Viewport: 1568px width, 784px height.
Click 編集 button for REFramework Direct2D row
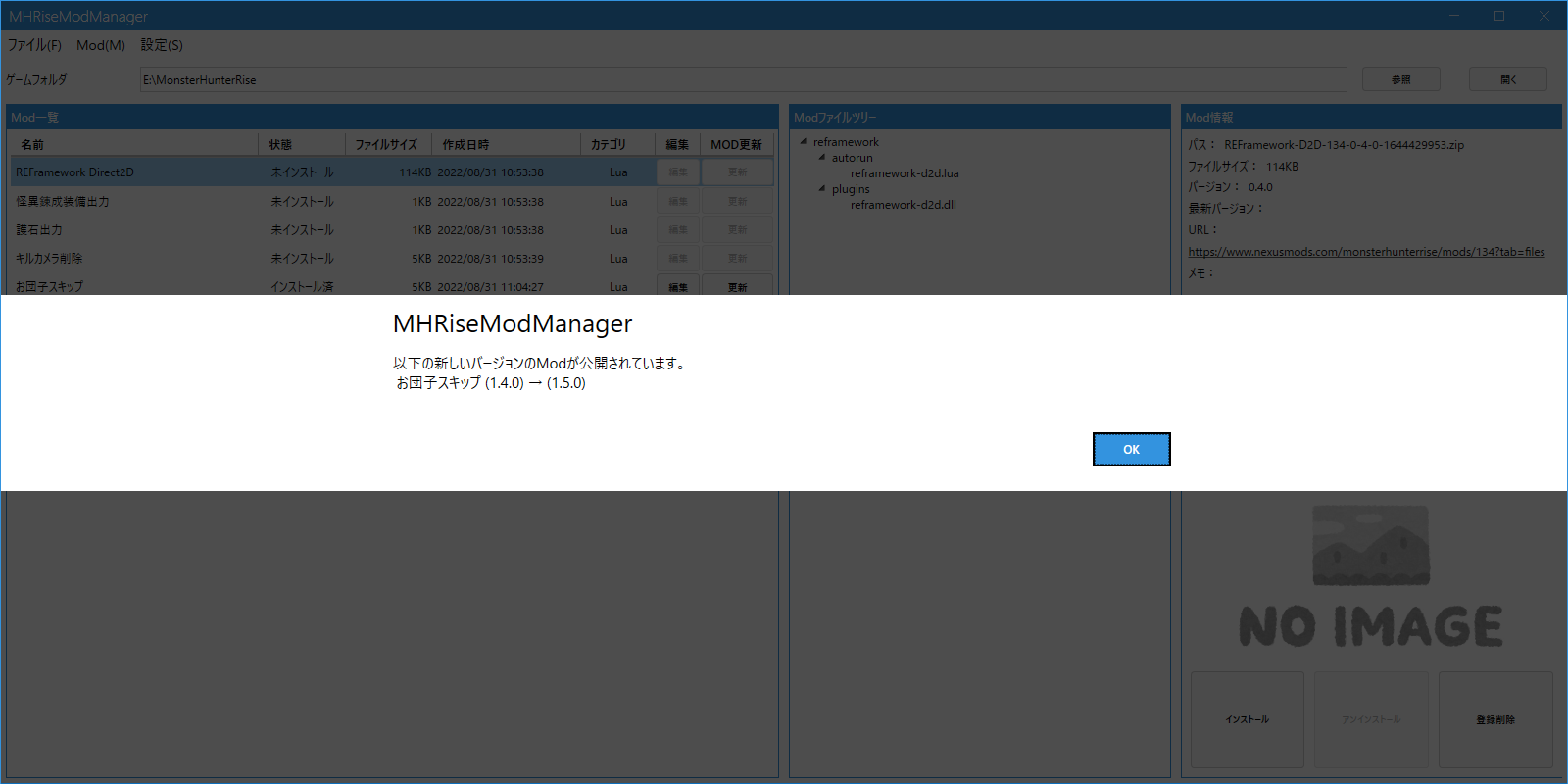coord(678,171)
